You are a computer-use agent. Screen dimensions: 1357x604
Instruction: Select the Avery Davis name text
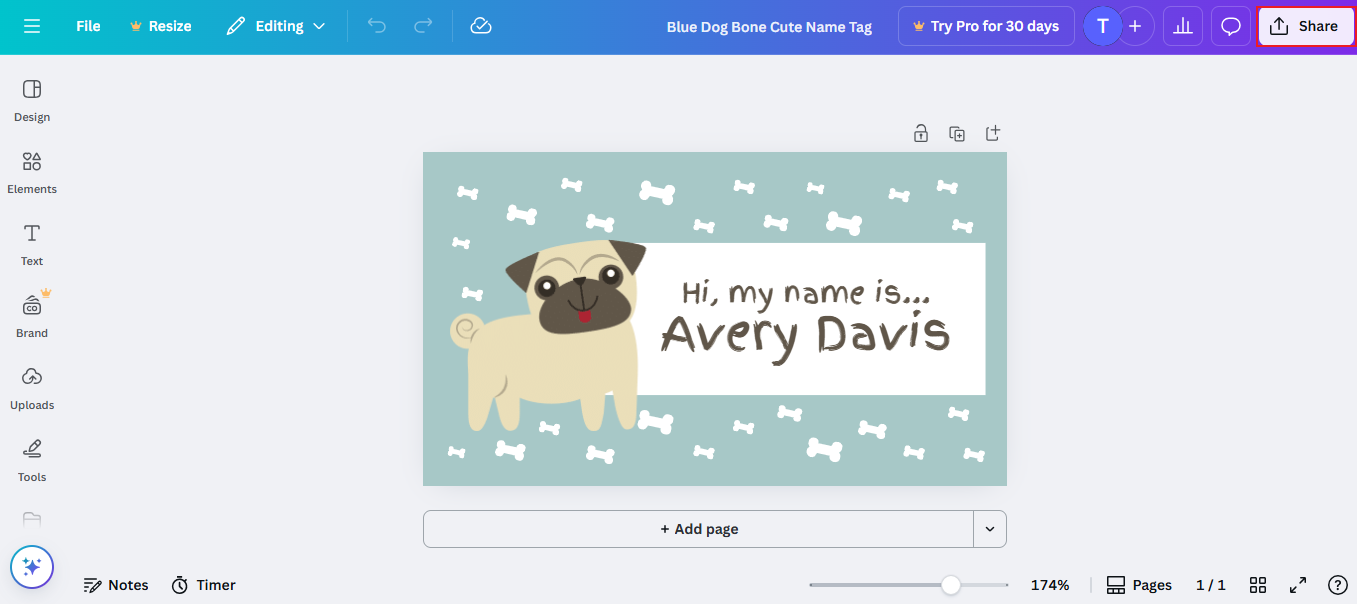(805, 334)
